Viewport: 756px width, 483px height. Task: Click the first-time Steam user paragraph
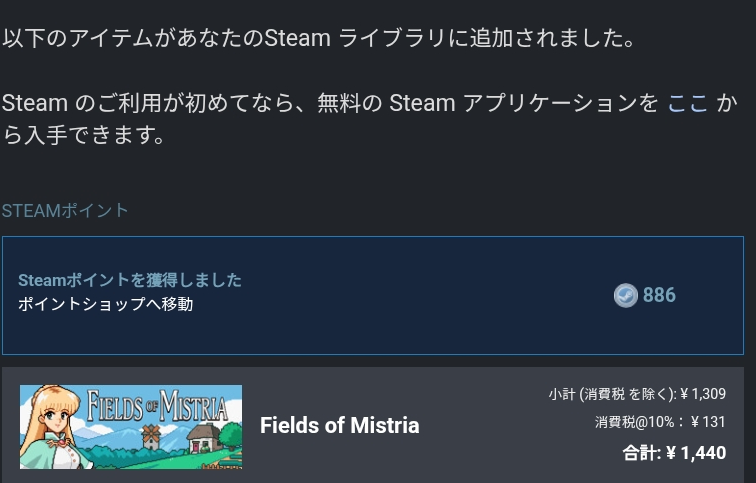click(x=370, y=119)
